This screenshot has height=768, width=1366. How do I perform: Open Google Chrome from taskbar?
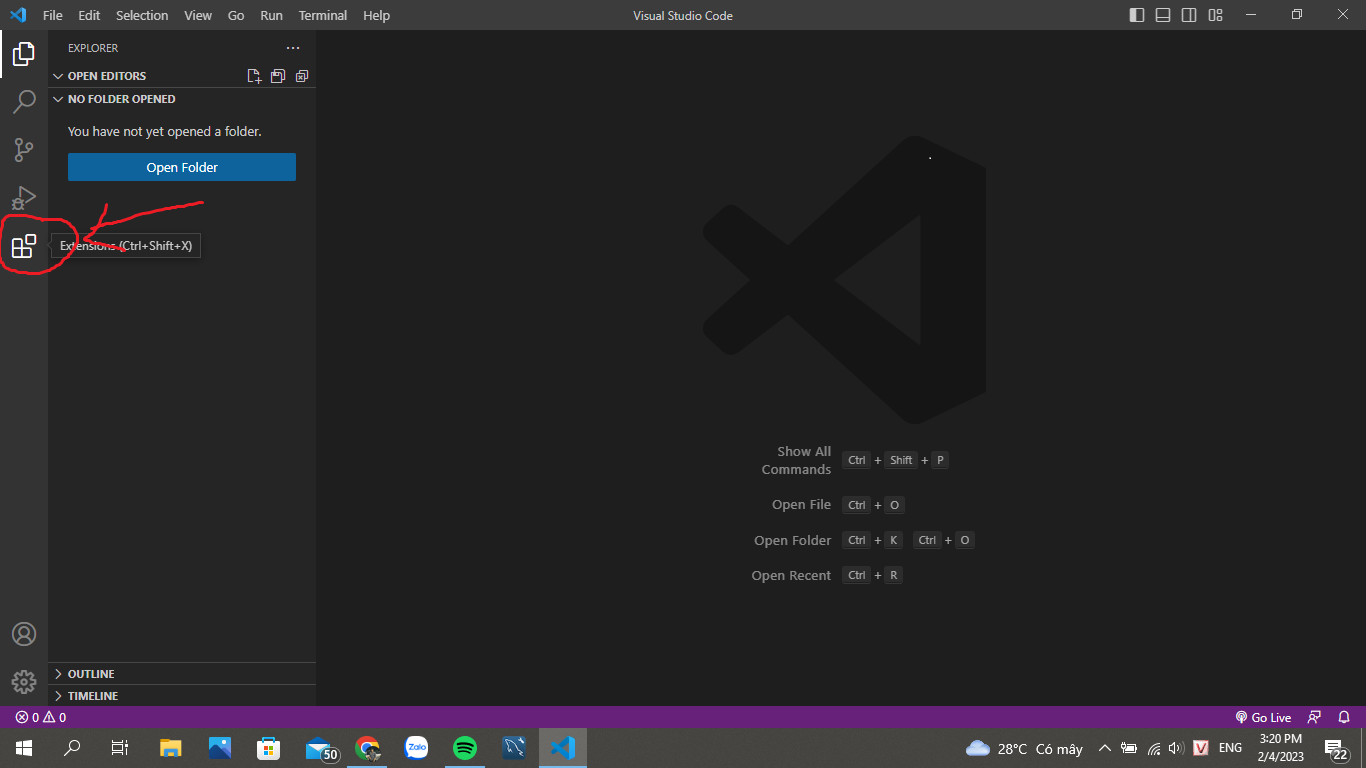click(367, 748)
